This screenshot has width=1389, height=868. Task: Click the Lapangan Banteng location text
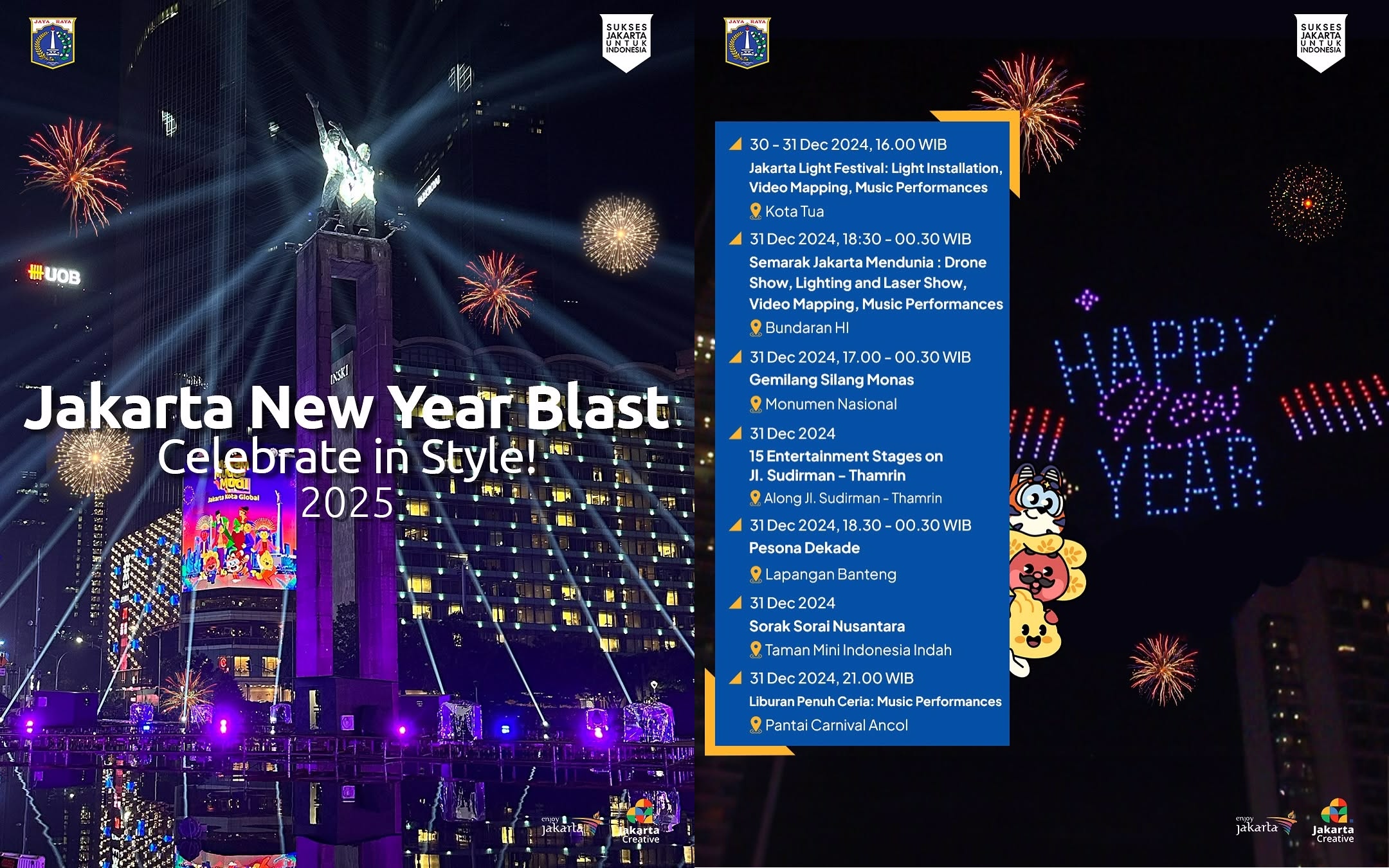tap(830, 574)
